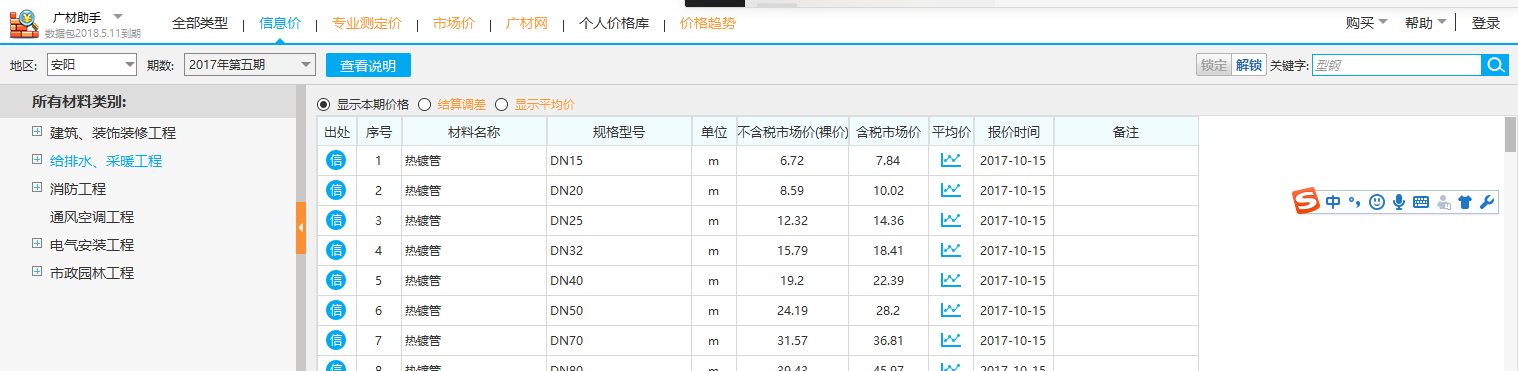Select the 显示本期价格 radio button

pos(323,104)
